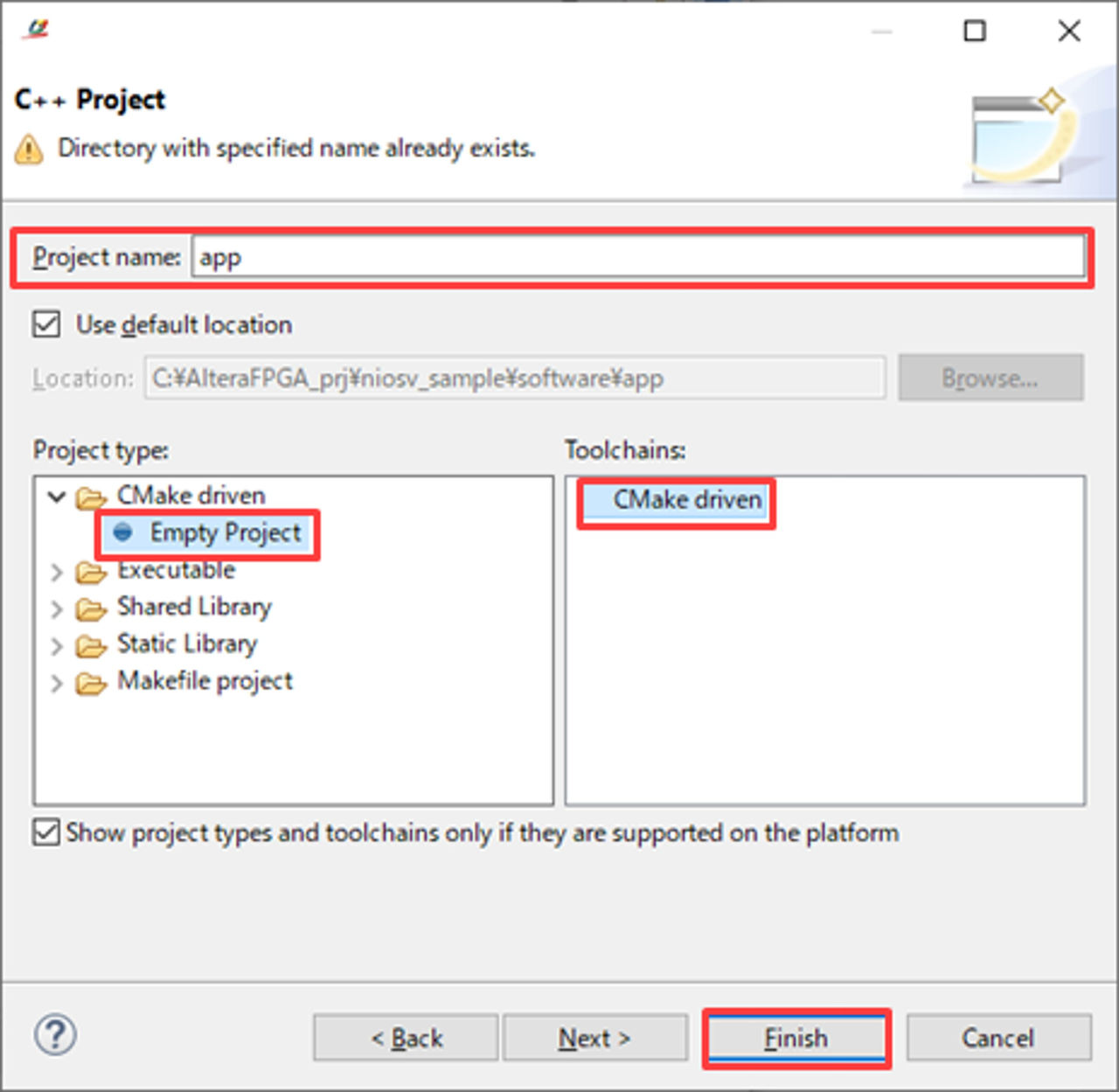1119x1092 pixels.
Task: Open the help question mark icon
Action: 55,1035
